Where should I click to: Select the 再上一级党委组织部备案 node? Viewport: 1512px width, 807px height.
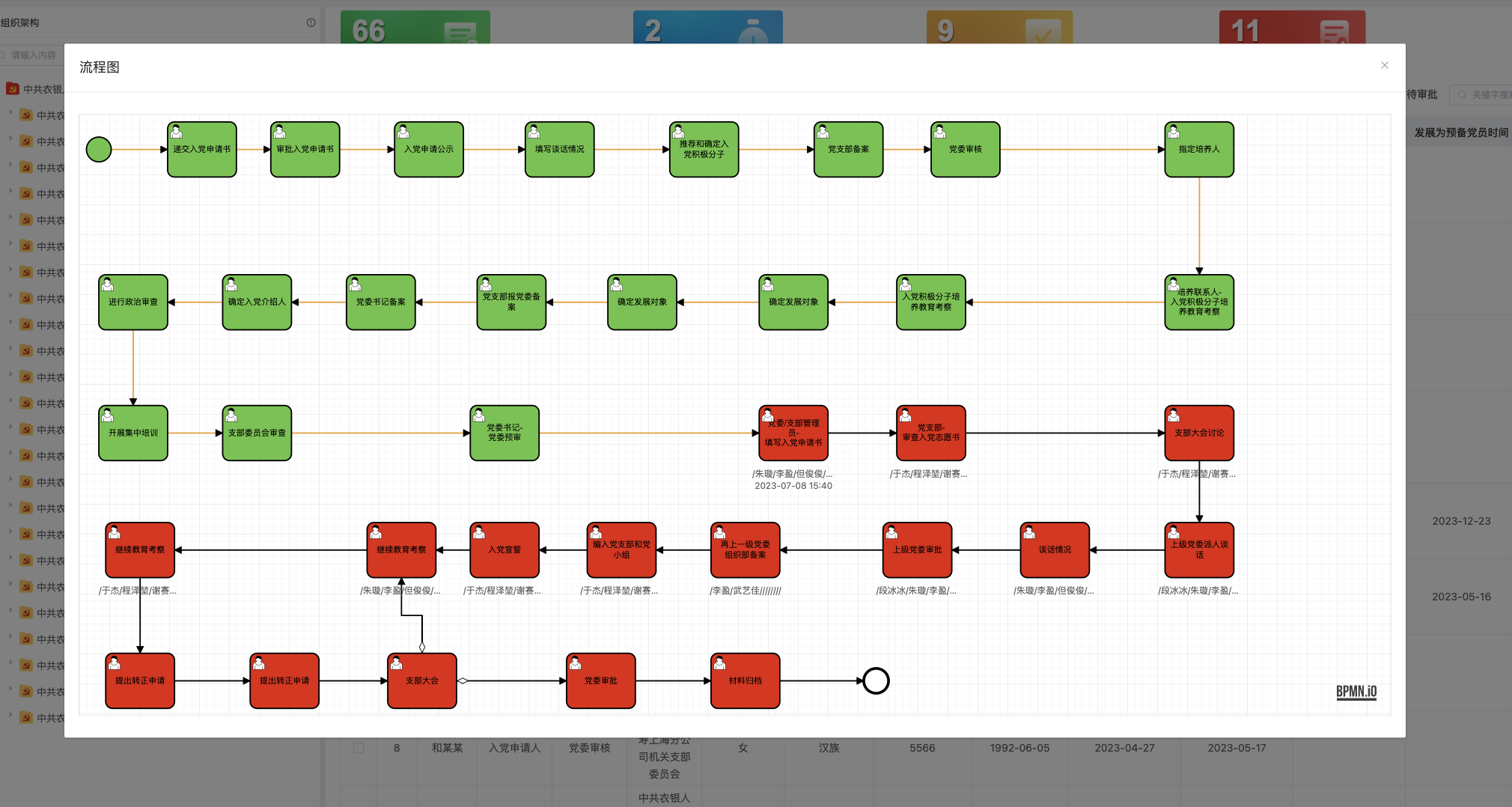[746, 550]
